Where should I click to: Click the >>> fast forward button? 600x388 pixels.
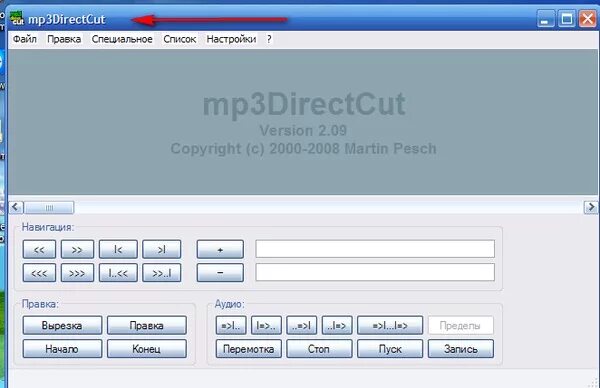coord(77,273)
